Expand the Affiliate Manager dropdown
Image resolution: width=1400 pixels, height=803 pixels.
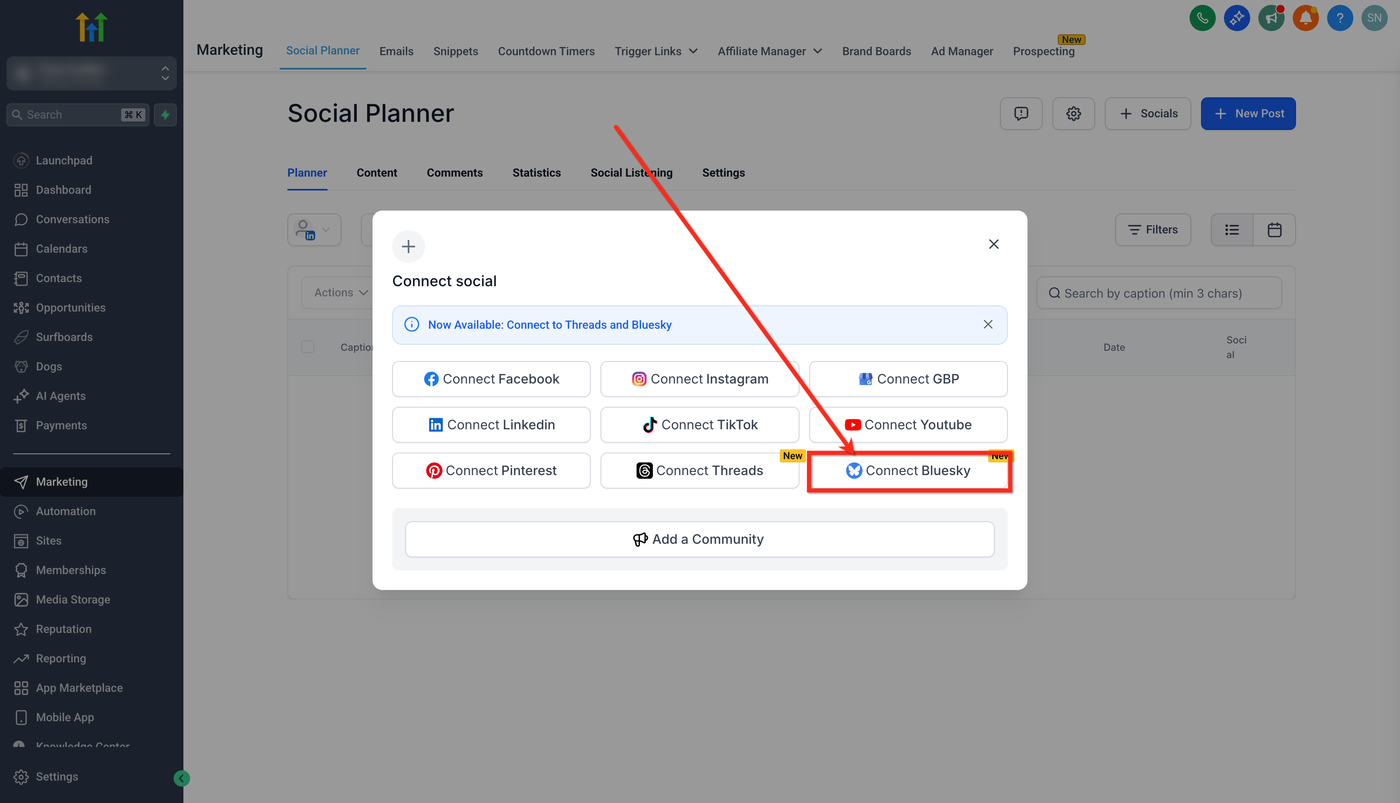click(769, 51)
